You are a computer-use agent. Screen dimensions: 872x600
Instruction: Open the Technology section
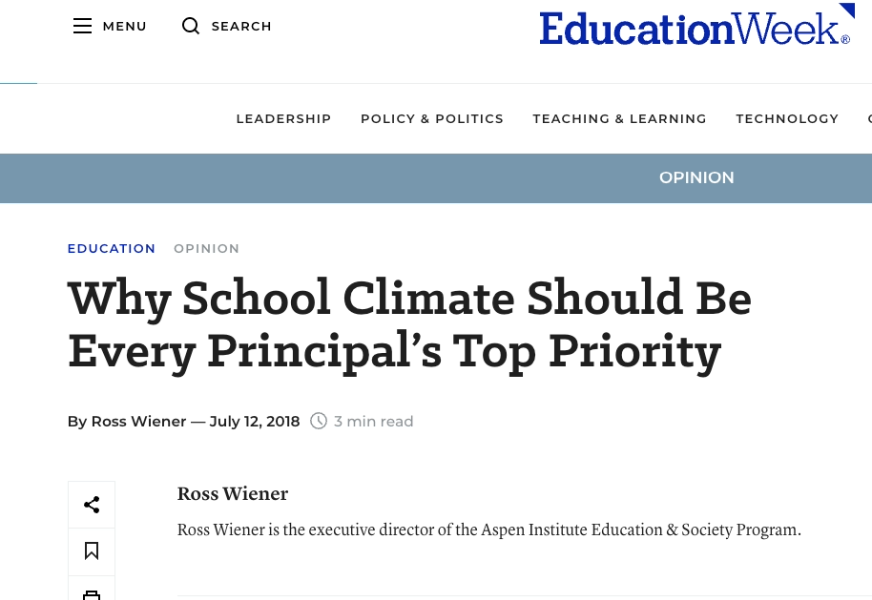coord(787,119)
